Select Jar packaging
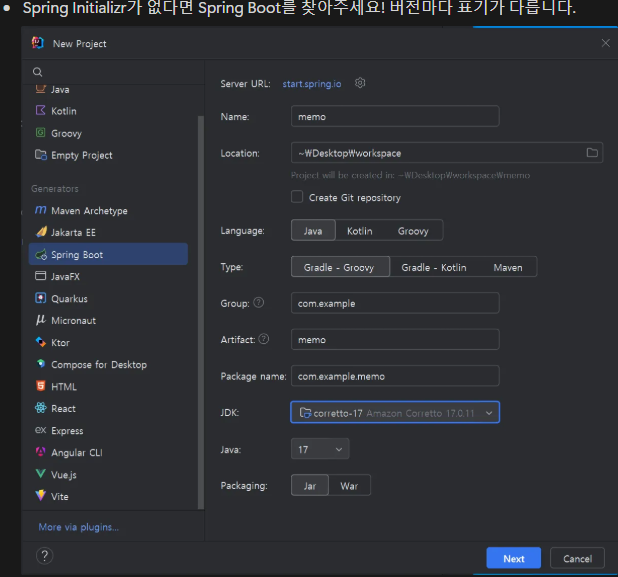The width and height of the screenshot is (618, 577). [310, 486]
